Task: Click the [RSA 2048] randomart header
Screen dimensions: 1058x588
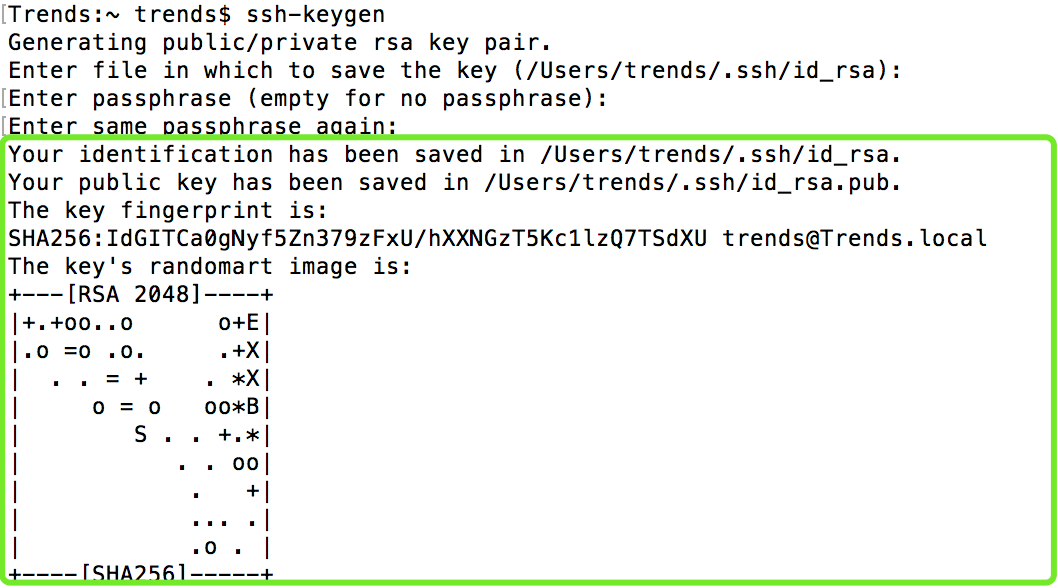Action: (x=140, y=295)
